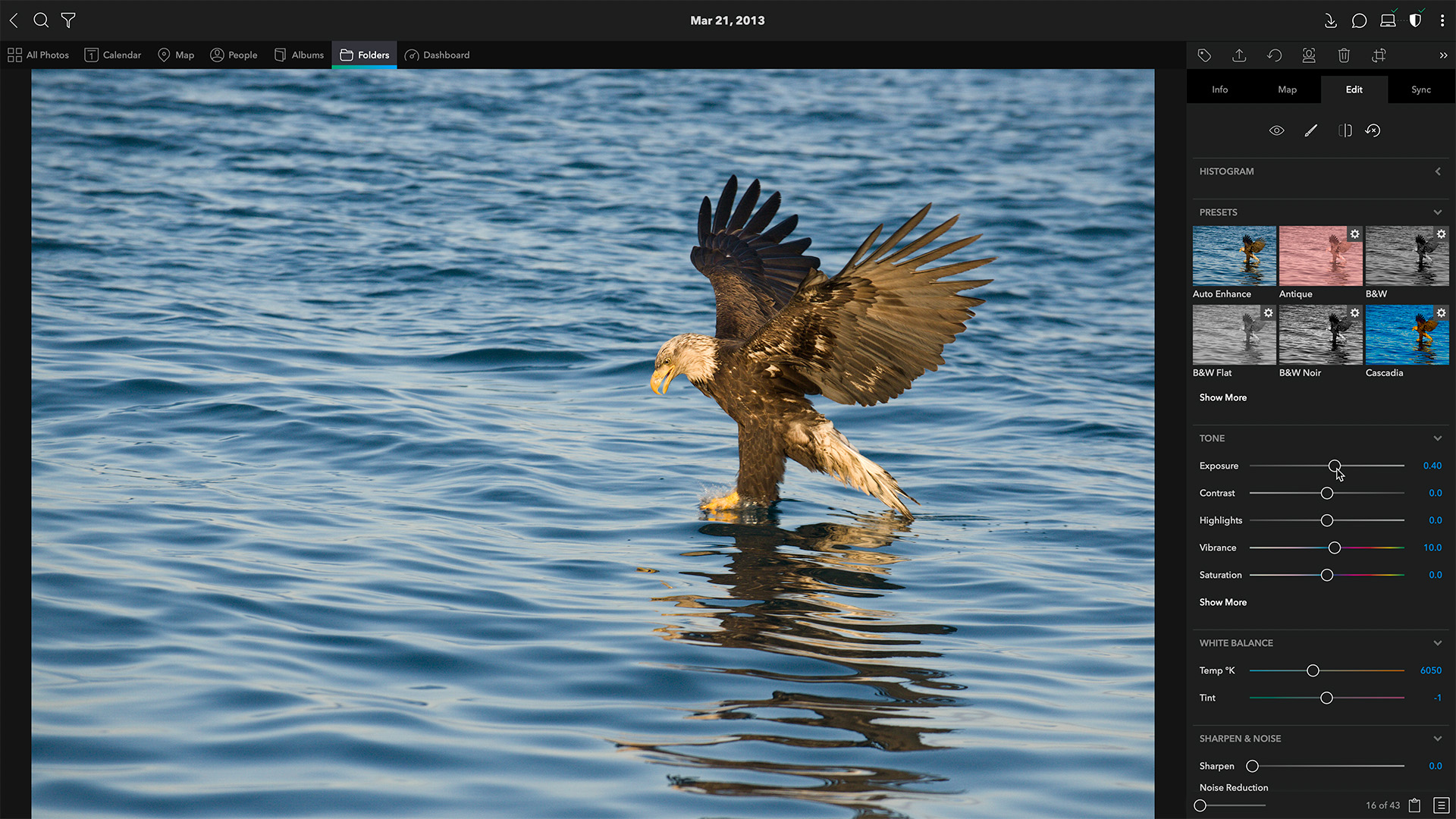
Task: Toggle the eye preview visibility icon
Action: 1277,130
